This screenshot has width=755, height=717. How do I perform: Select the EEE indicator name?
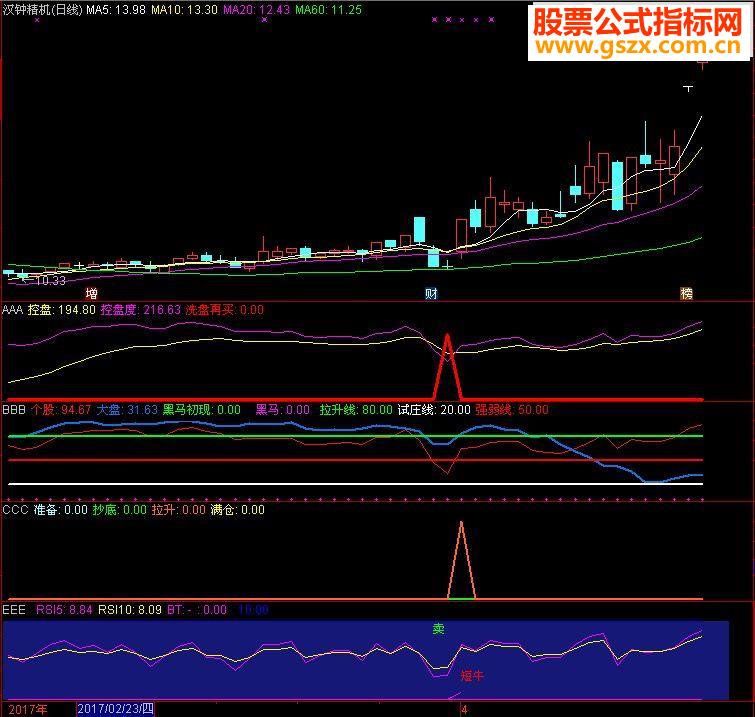(14, 610)
